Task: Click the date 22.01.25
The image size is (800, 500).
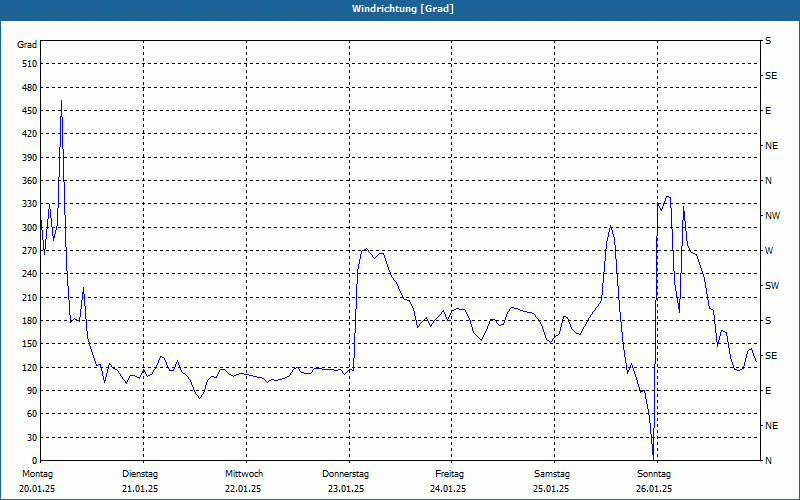Action: tap(243, 489)
